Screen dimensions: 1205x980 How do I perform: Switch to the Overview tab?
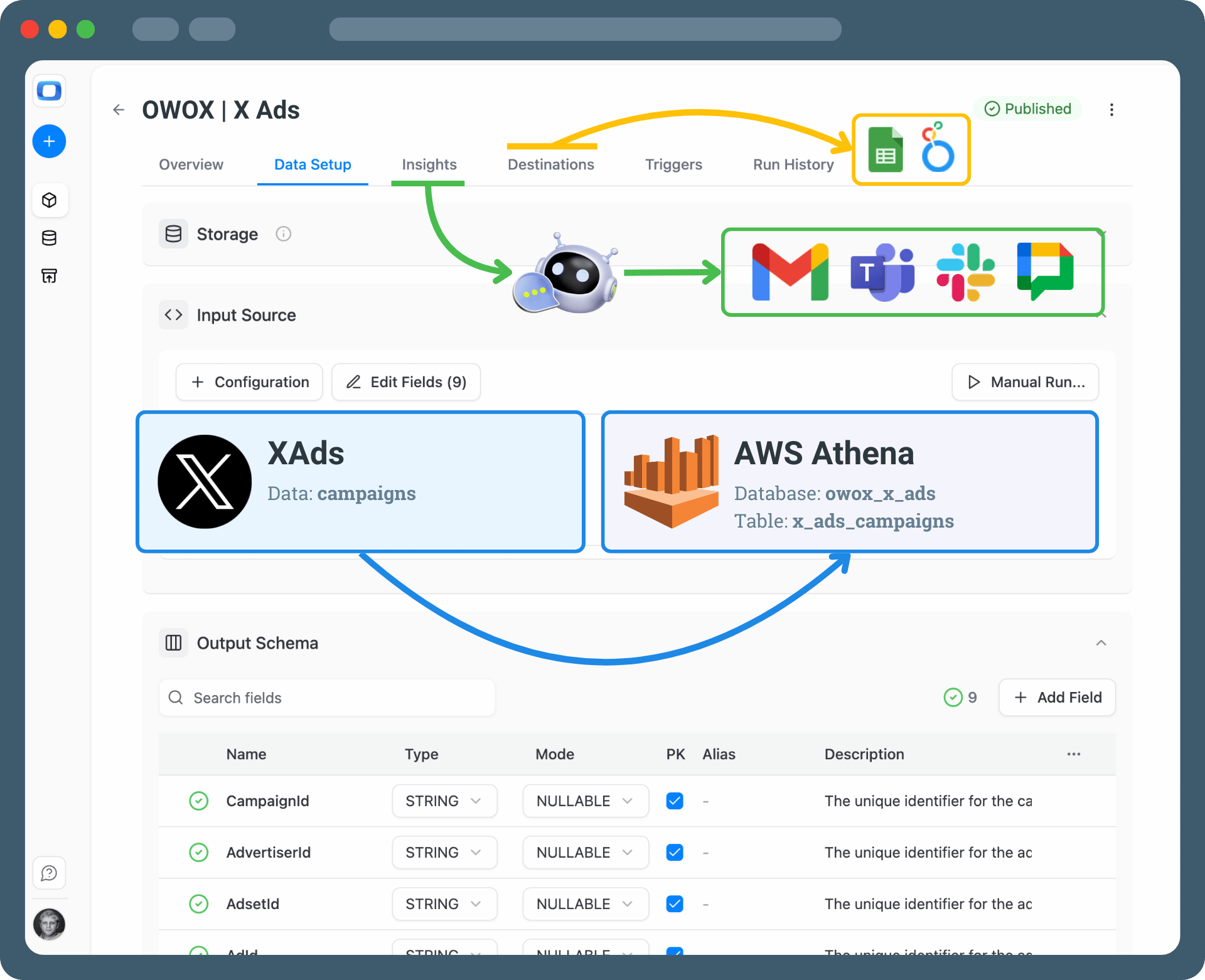(x=191, y=164)
